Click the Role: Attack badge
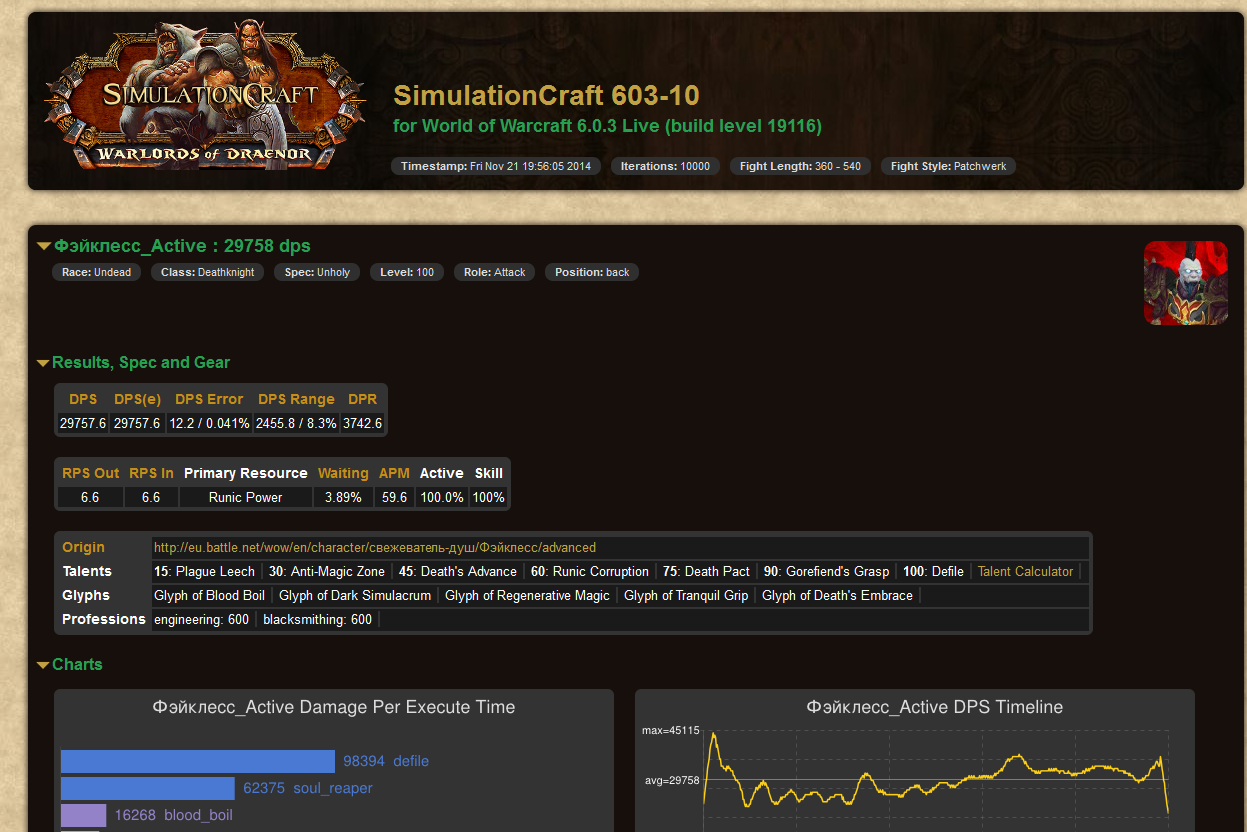Image resolution: width=1247 pixels, height=832 pixels. click(494, 272)
